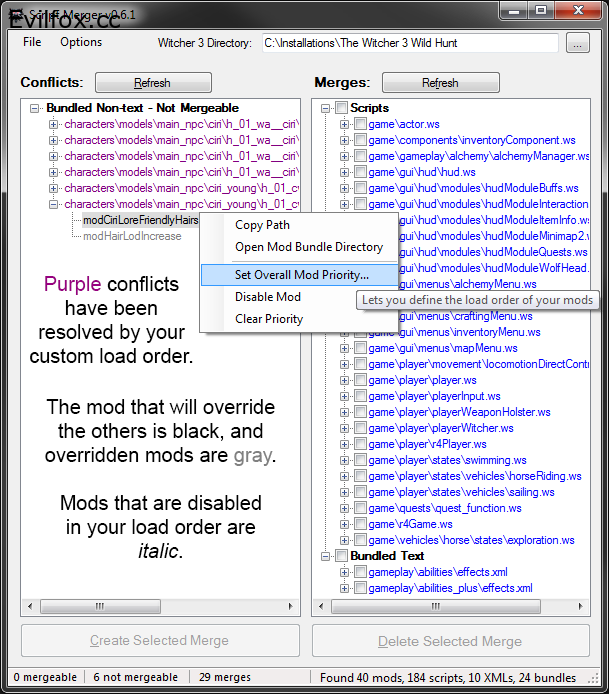
Task: Expand the player.ws merge node
Action: 344,380
